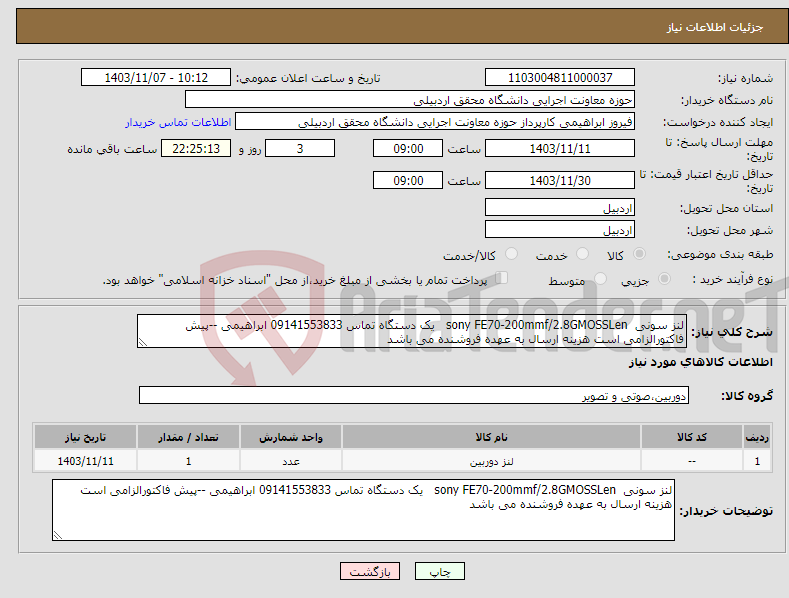Select the جزیی purchase type radio

click(x=664, y=278)
